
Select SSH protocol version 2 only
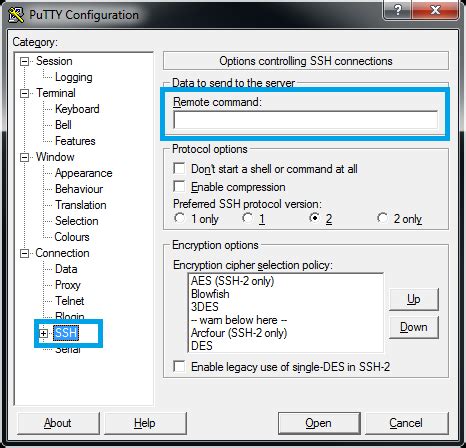(x=382, y=218)
